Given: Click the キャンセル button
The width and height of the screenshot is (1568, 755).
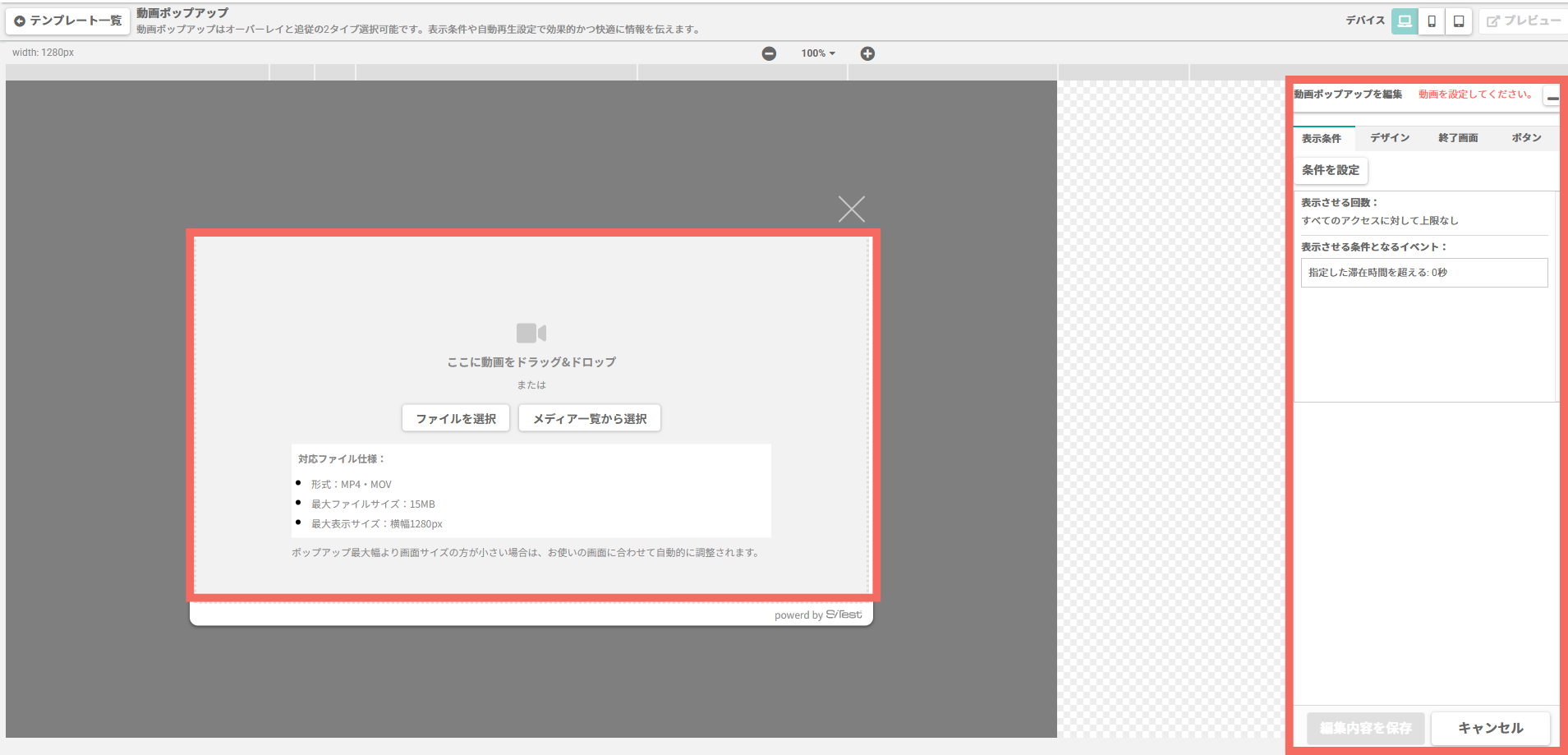Looking at the screenshot, I should pos(1491,728).
